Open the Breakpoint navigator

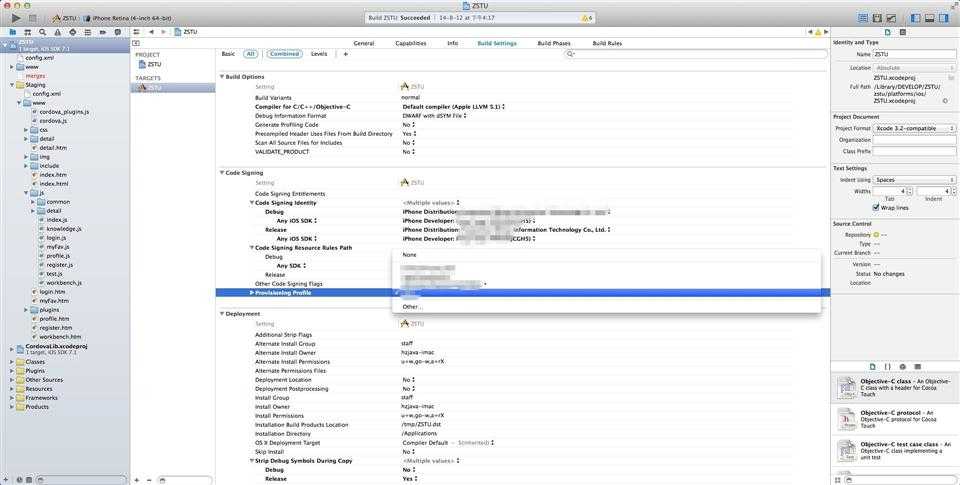click(x=103, y=32)
